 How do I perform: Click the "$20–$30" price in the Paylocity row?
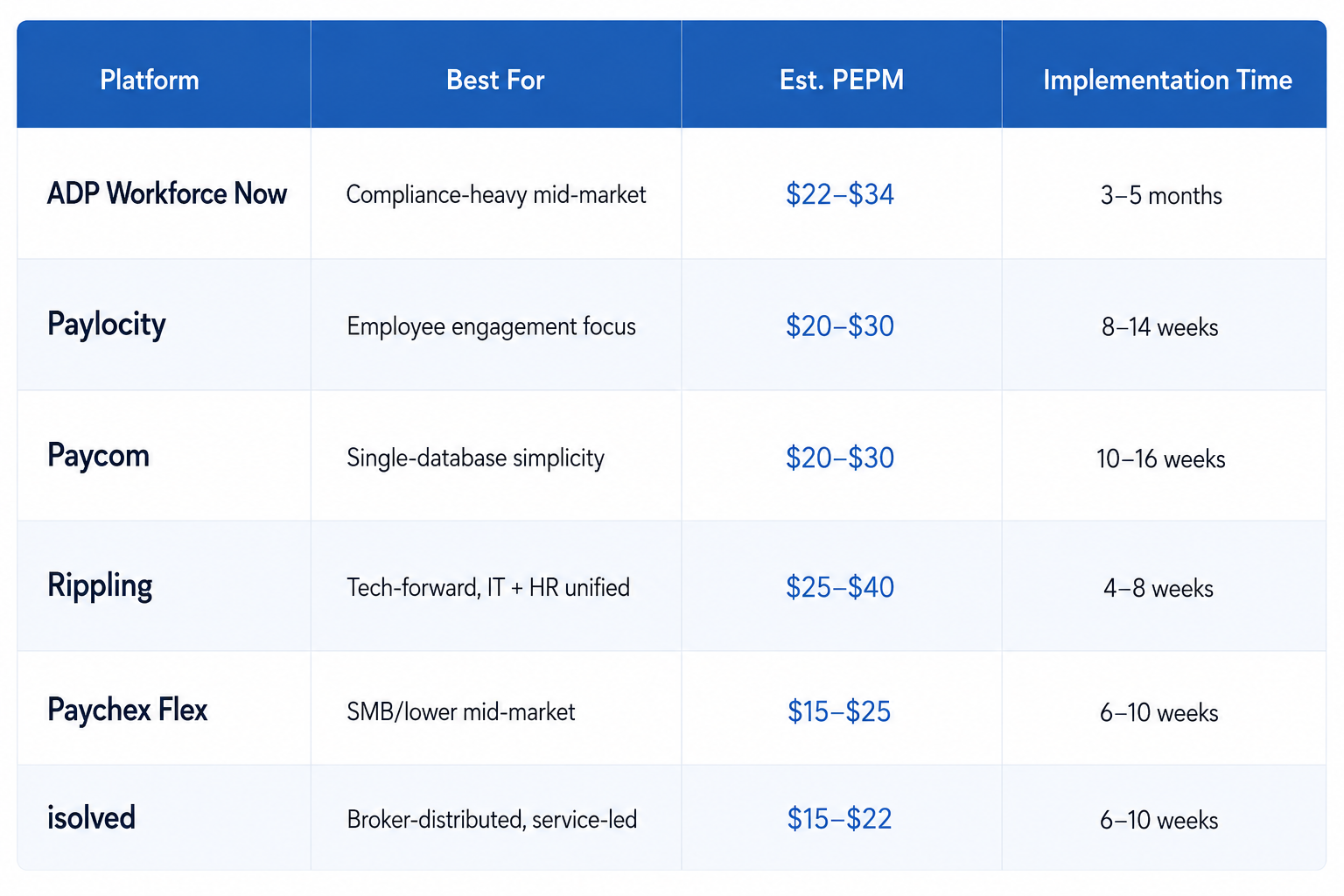pyautogui.click(x=840, y=326)
